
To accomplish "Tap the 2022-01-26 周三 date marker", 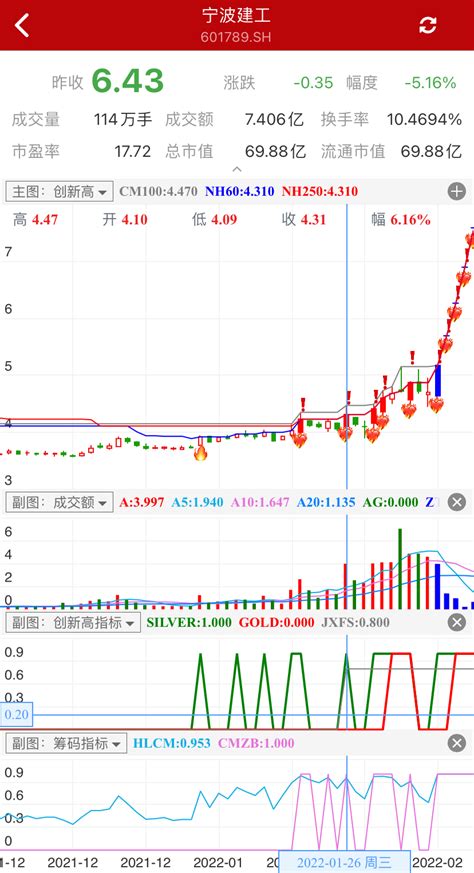I will click(344, 863).
